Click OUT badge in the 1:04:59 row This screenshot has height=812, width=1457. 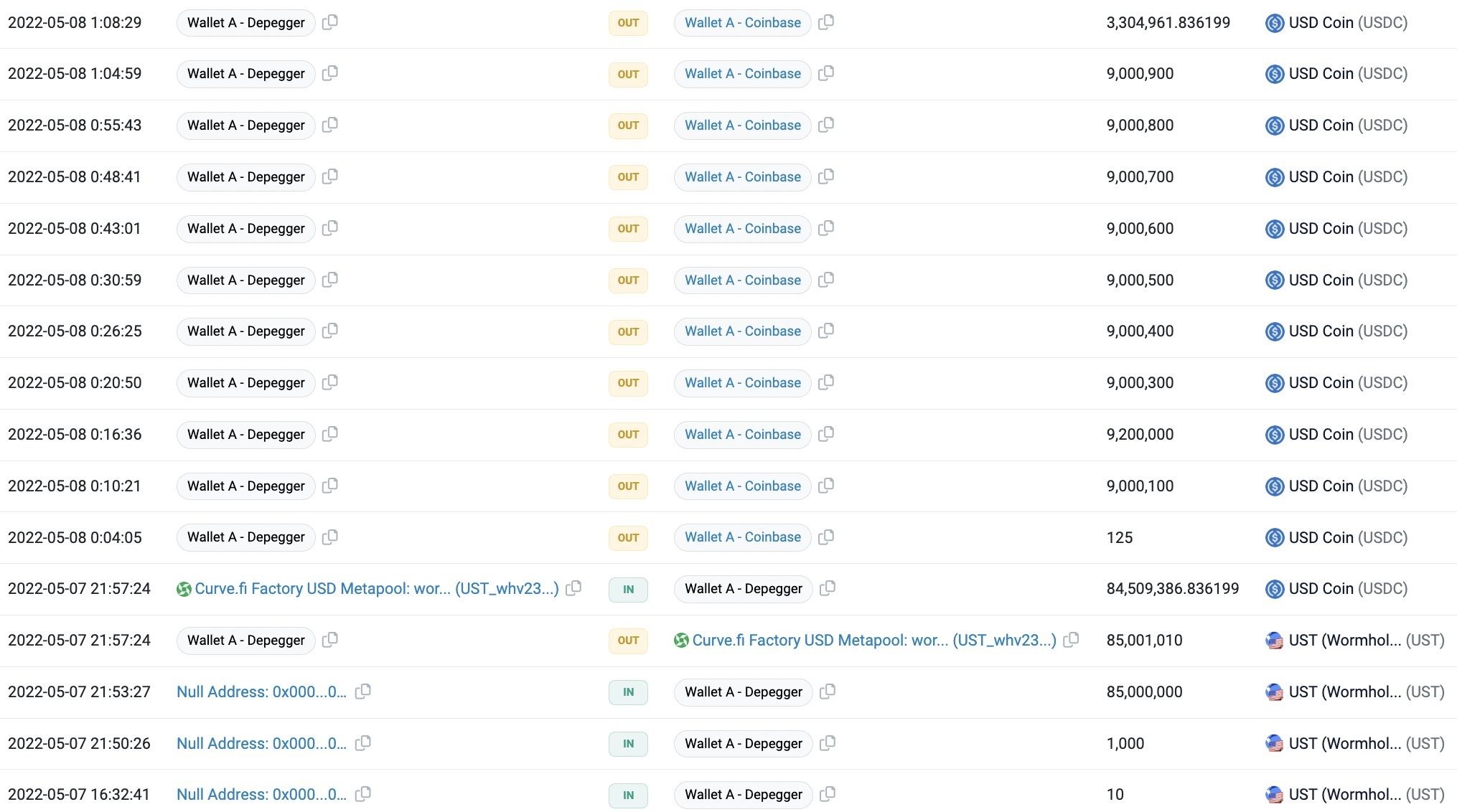(x=628, y=74)
